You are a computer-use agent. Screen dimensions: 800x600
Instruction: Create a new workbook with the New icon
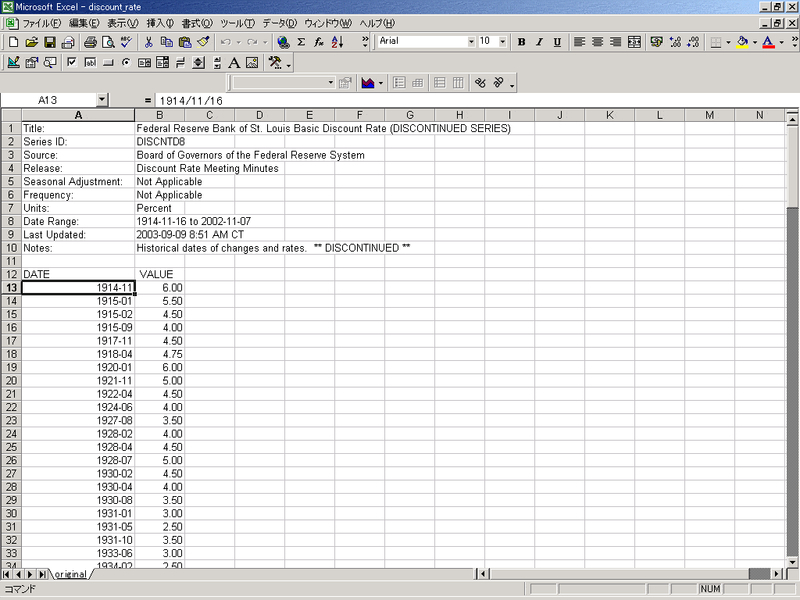tap(14, 42)
